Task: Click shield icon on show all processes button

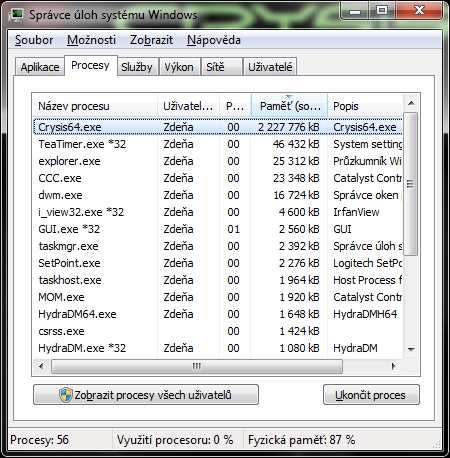Action: (x=66, y=395)
